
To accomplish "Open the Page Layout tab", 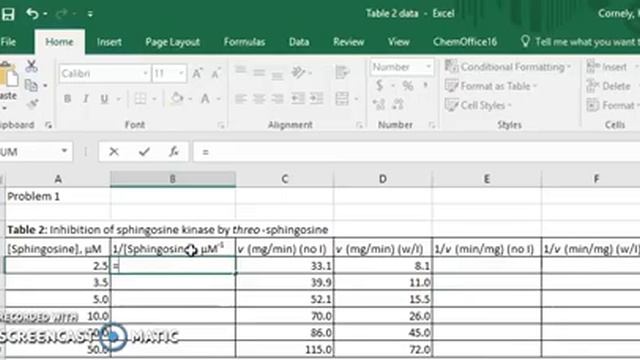I will [x=173, y=42].
